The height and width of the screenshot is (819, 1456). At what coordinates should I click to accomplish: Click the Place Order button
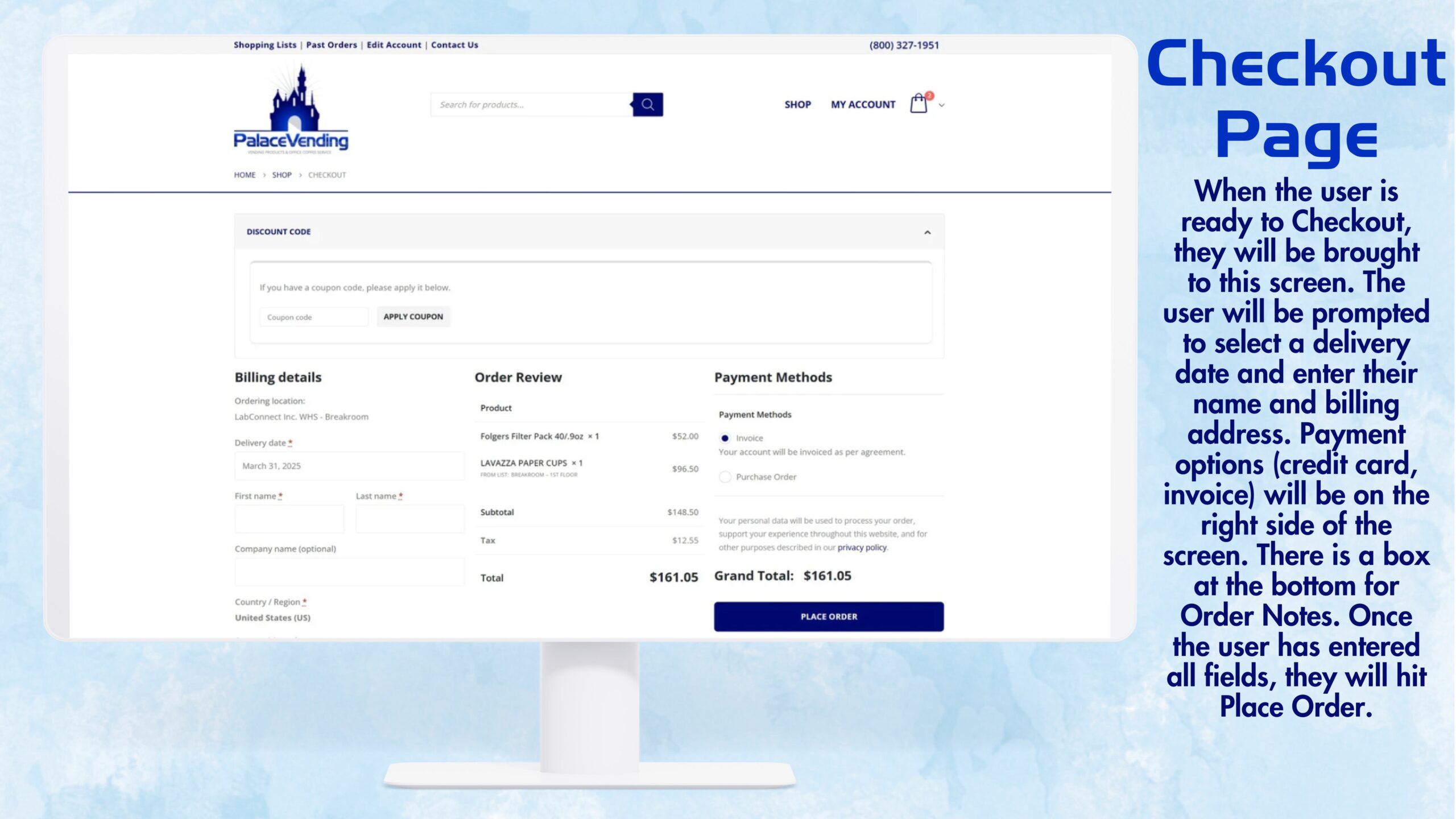(x=829, y=617)
